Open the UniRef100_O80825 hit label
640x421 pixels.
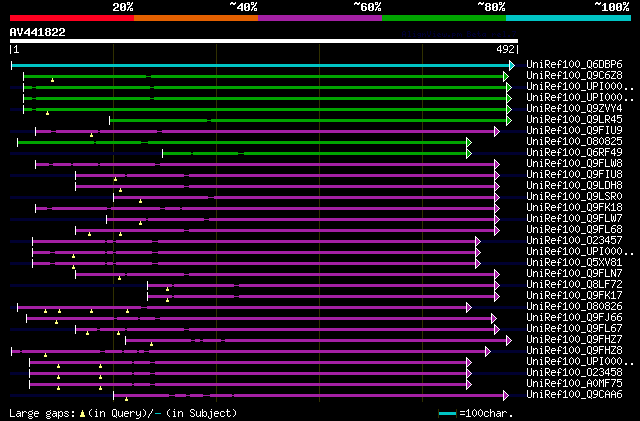tap(574, 142)
